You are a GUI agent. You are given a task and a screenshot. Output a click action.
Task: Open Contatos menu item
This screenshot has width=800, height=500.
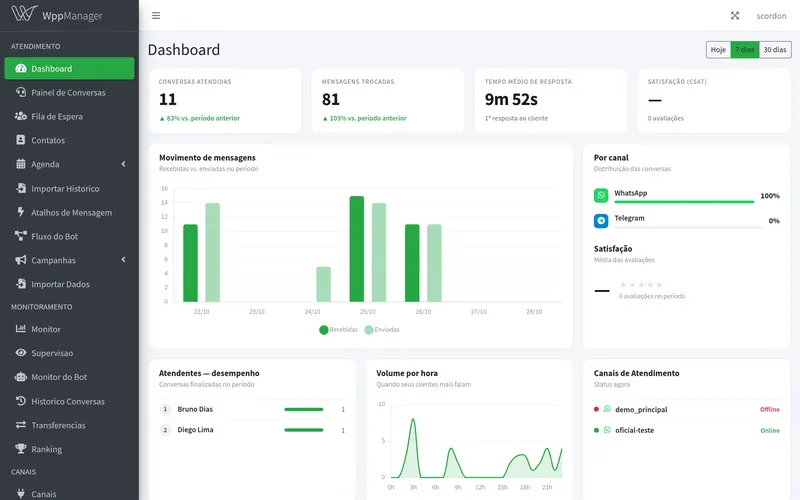pyautogui.click(x=69, y=140)
